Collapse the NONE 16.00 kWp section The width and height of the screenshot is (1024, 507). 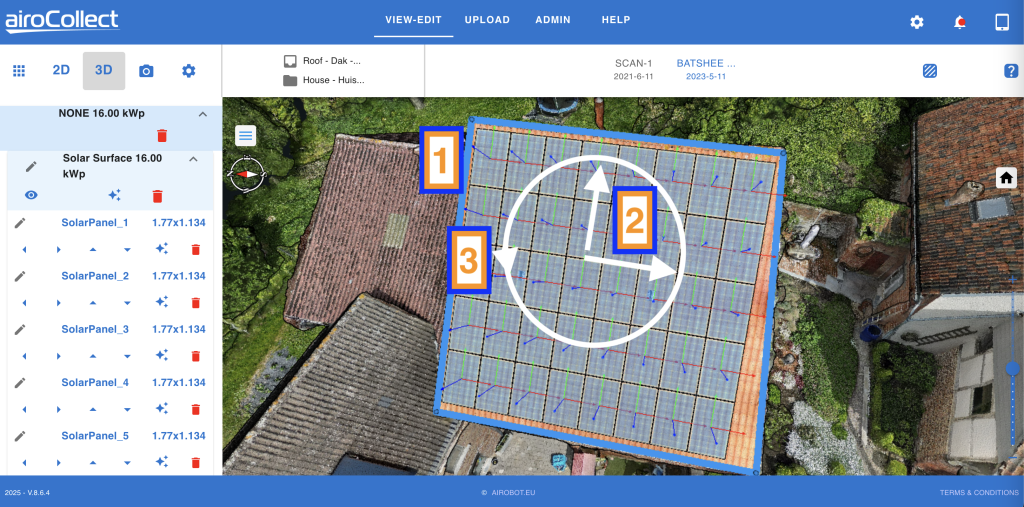(x=202, y=115)
